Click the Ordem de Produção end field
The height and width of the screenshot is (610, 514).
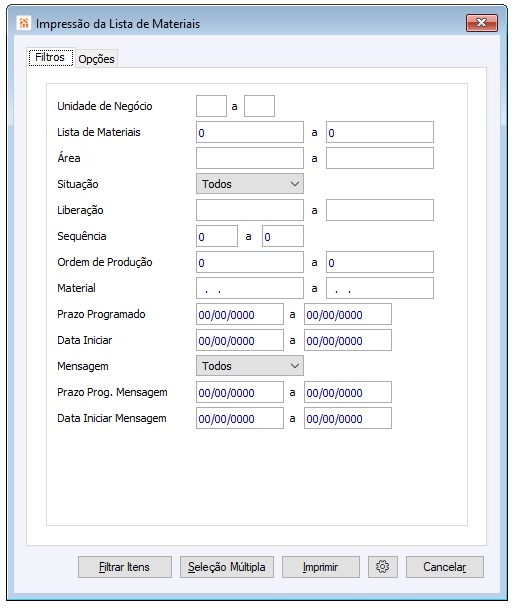point(380,262)
